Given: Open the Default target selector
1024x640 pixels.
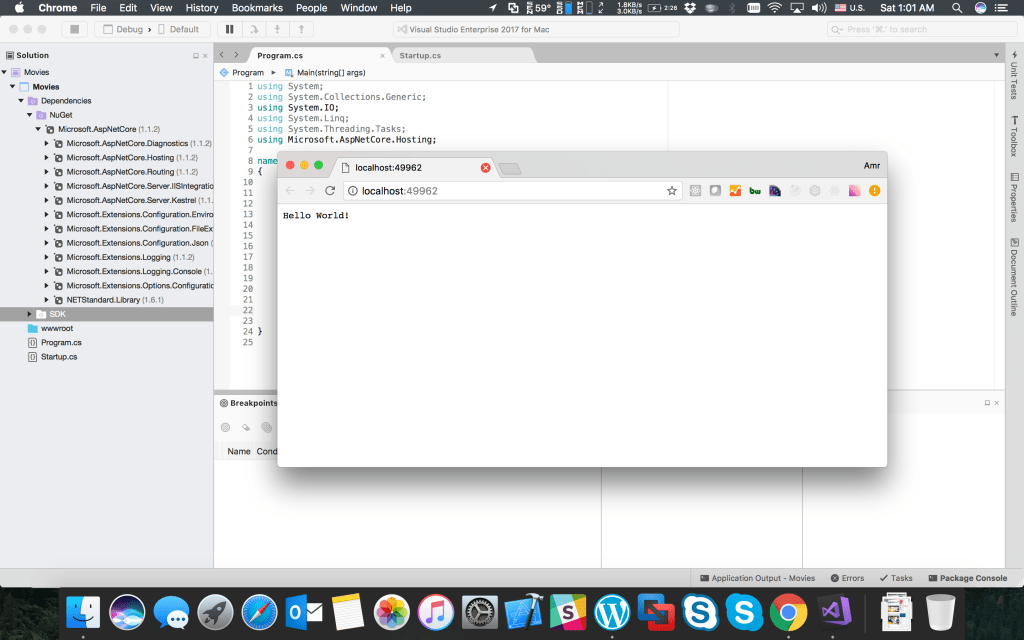Looking at the screenshot, I should point(178,29).
